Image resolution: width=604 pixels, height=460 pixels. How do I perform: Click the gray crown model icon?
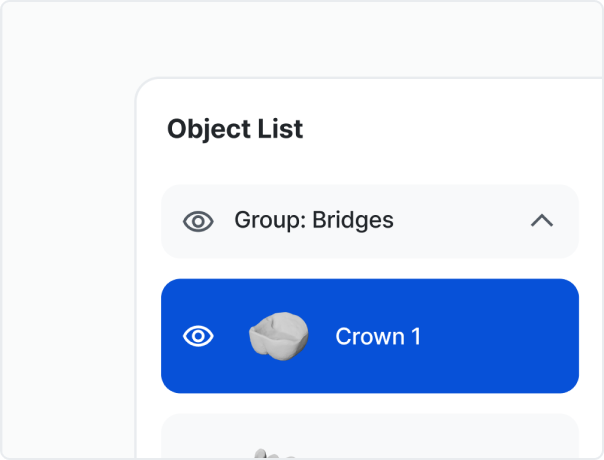click(x=278, y=336)
